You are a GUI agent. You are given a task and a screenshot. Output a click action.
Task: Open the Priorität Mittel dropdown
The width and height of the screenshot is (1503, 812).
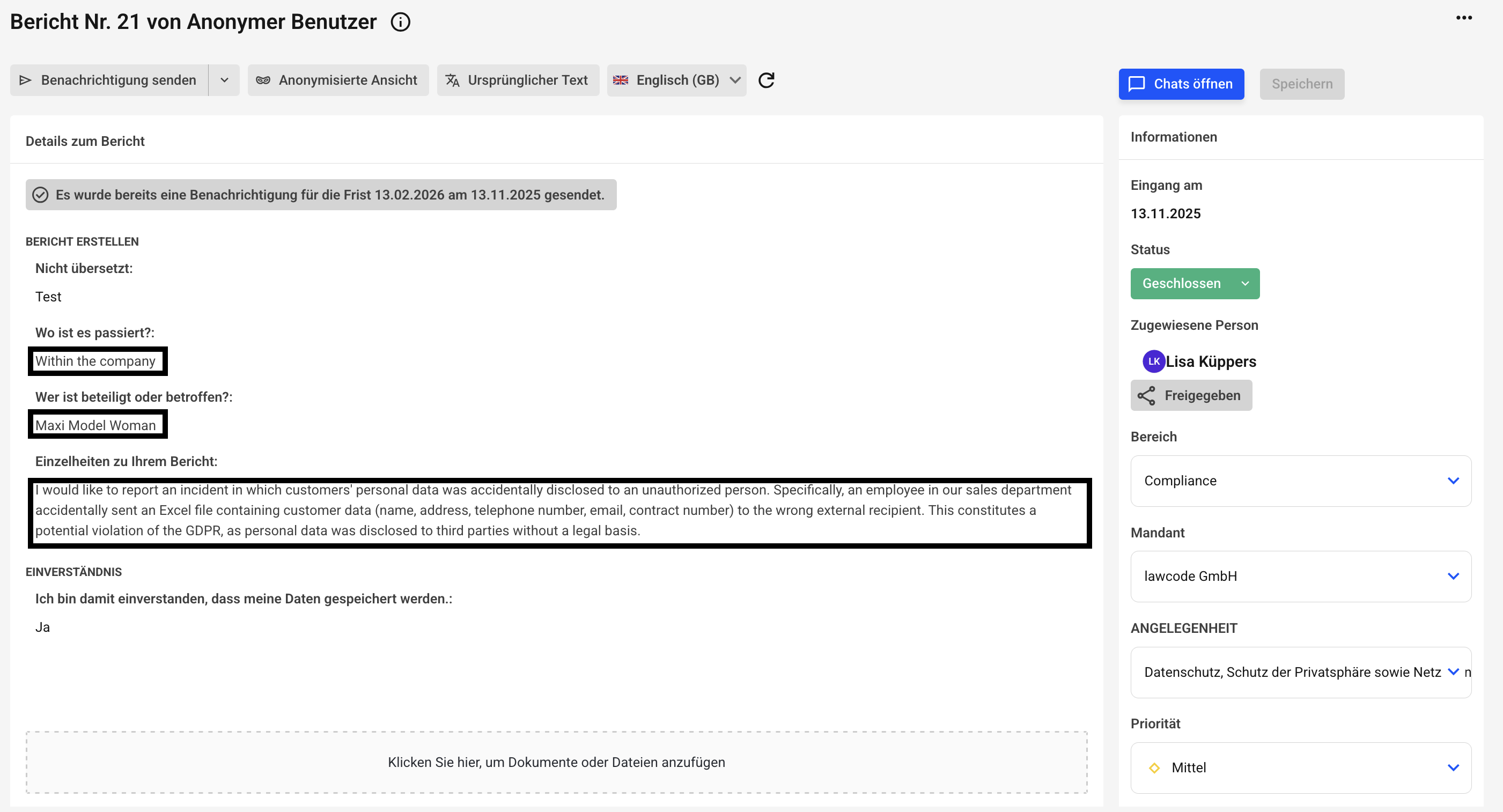pos(1300,767)
